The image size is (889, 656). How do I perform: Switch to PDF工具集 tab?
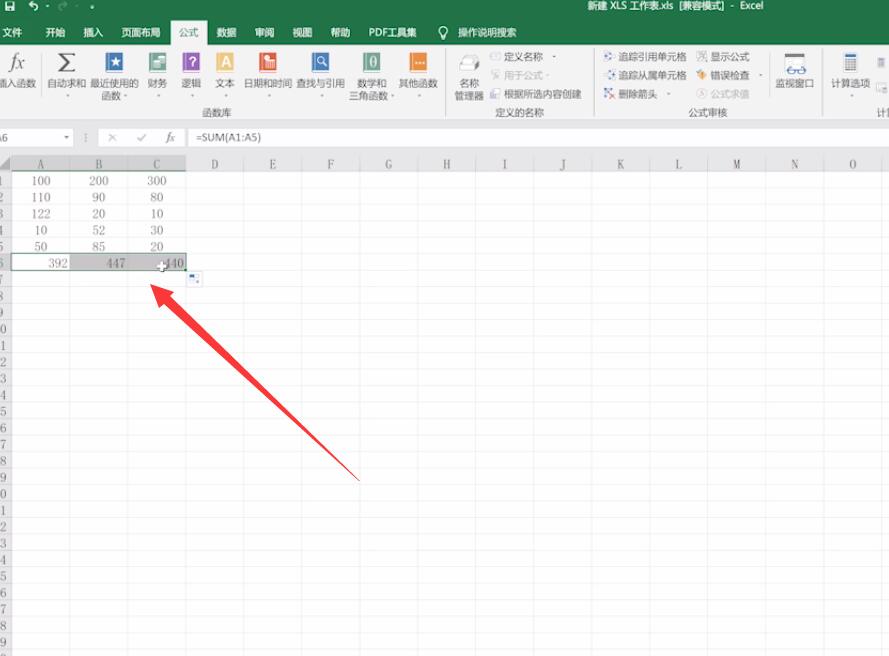click(392, 32)
